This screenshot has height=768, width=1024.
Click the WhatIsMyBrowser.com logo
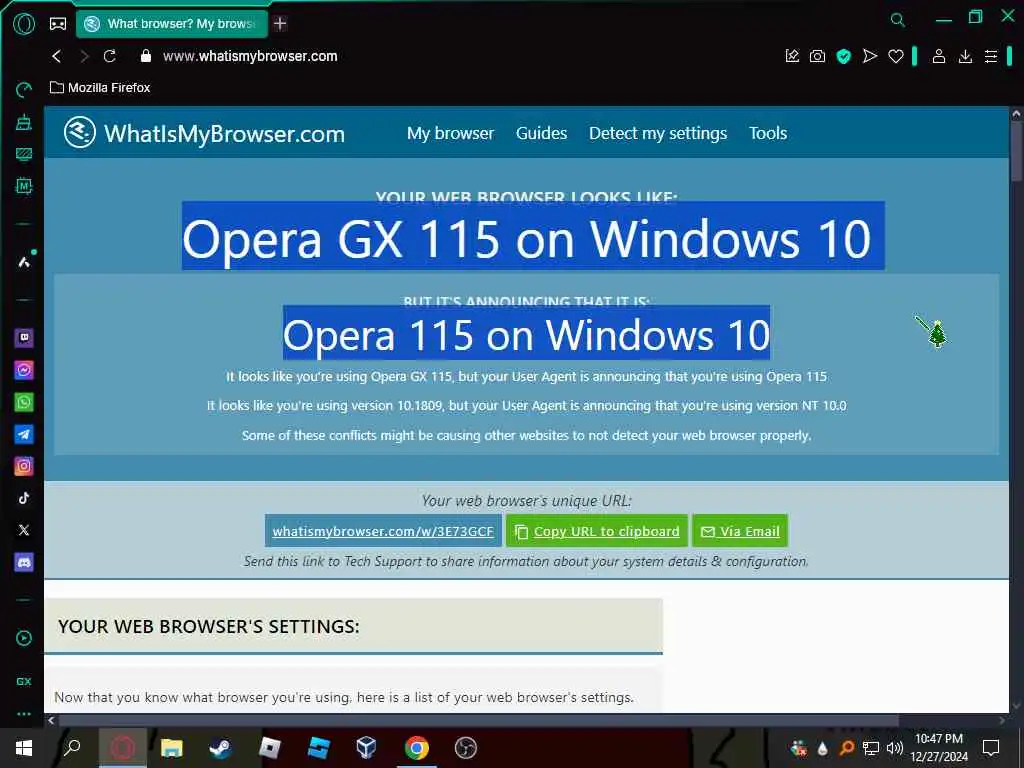[x=204, y=133]
